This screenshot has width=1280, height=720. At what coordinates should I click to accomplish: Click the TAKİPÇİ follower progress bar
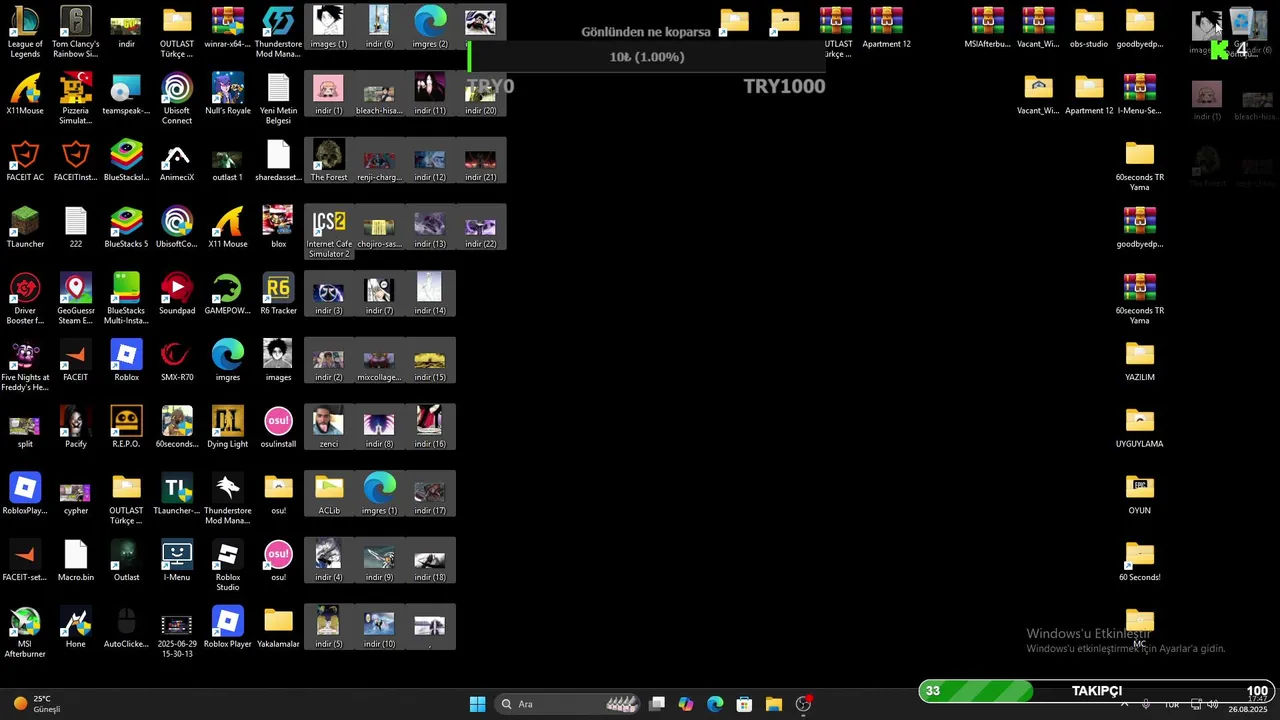[x=1097, y=691]
